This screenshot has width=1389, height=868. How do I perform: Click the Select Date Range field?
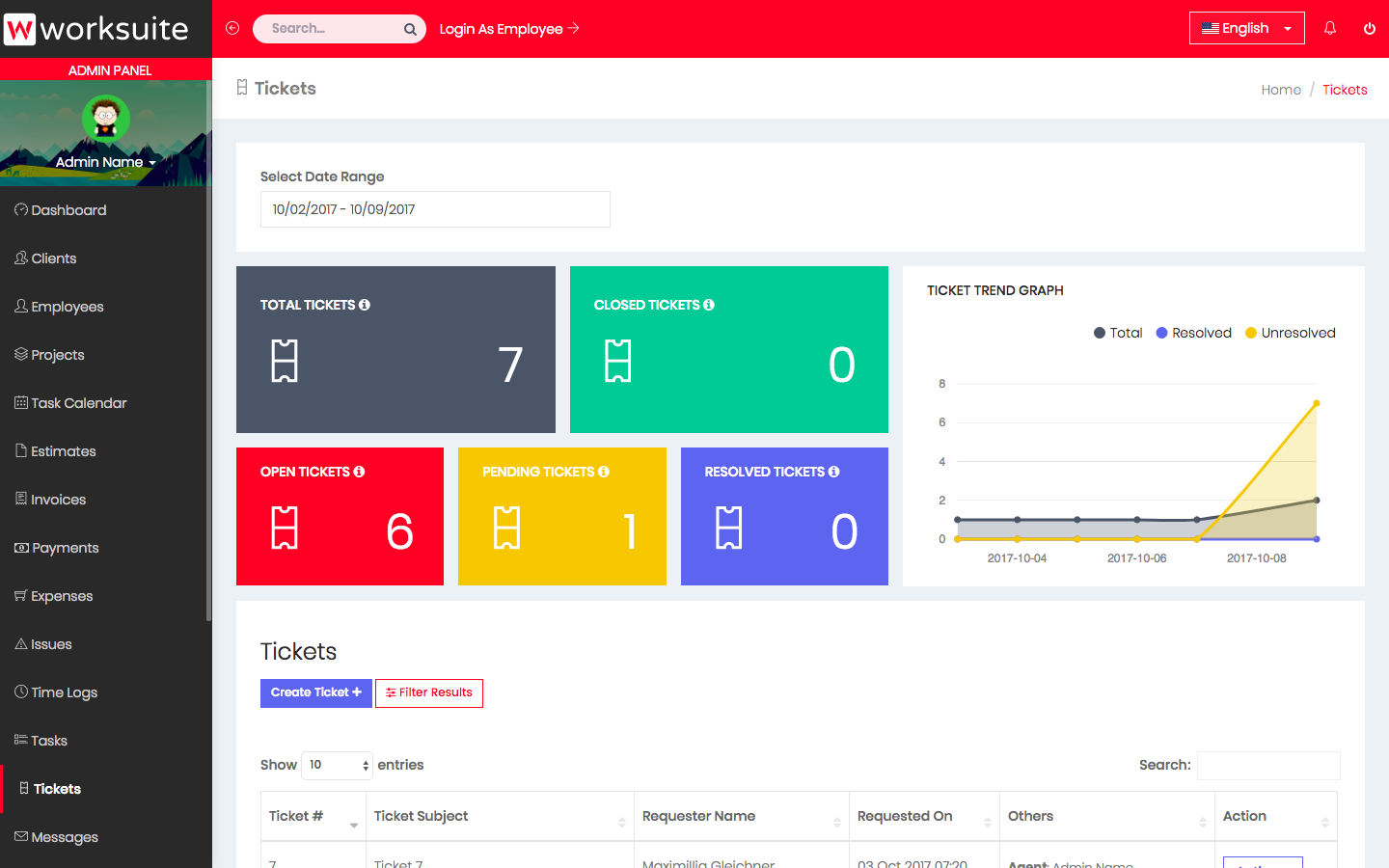point(435,209)
